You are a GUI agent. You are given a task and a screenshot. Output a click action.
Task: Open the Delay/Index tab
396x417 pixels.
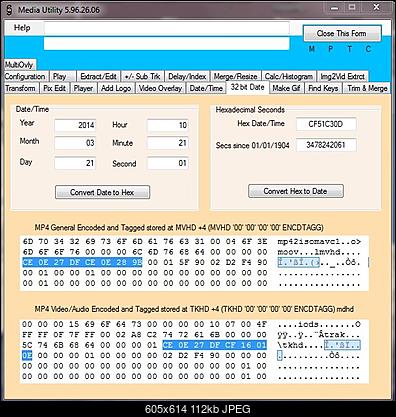[187, 76]
